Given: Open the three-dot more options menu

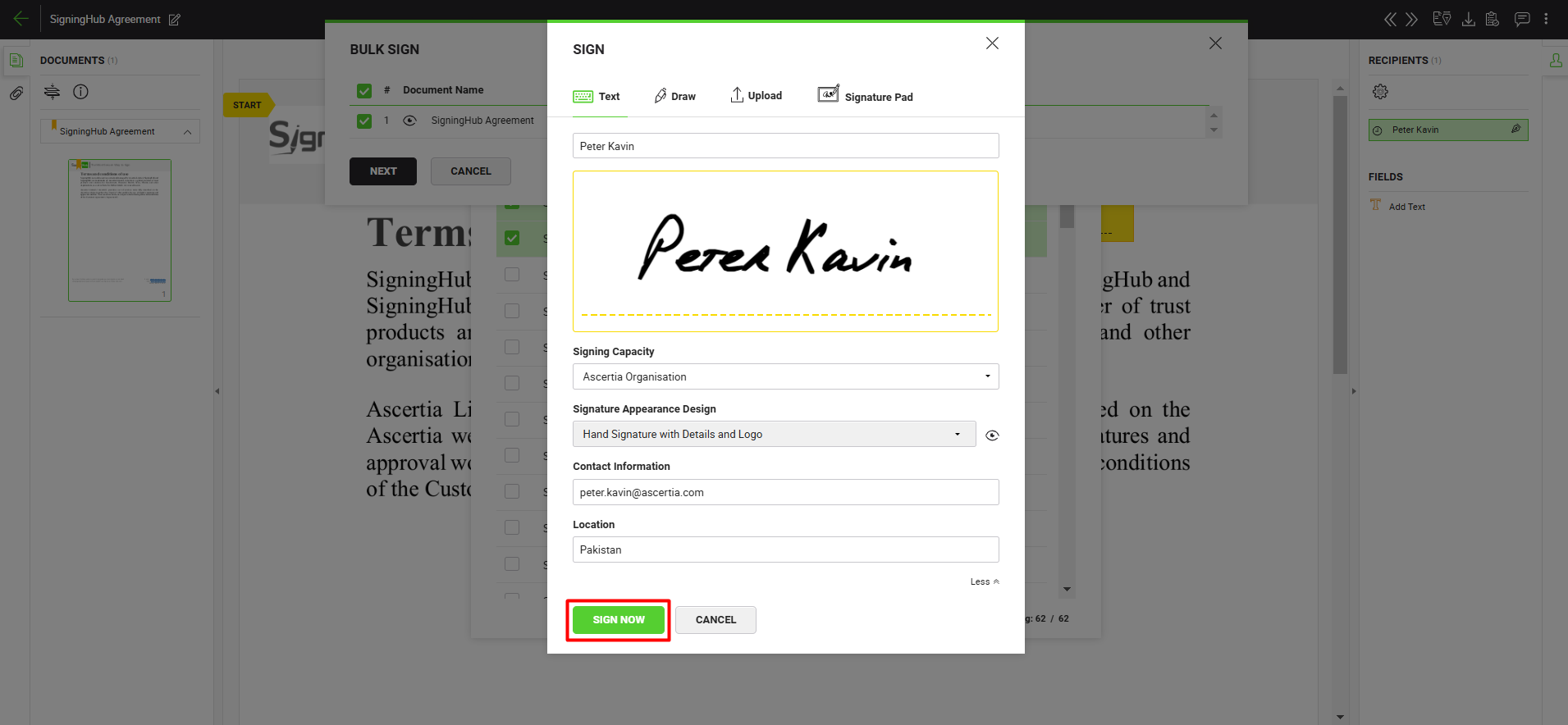Looking at the screenshot, I should [x=1547, y=19].
